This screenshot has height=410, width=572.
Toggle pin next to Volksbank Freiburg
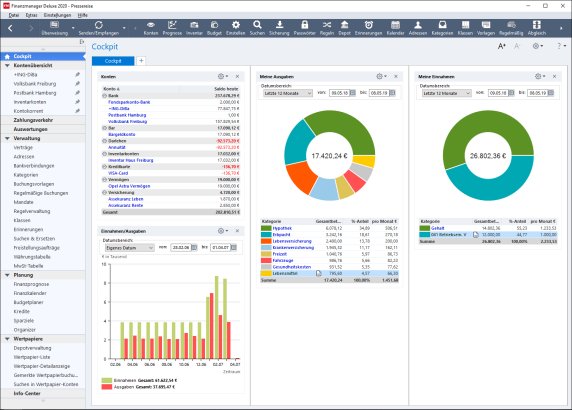[x=77, y=84]
